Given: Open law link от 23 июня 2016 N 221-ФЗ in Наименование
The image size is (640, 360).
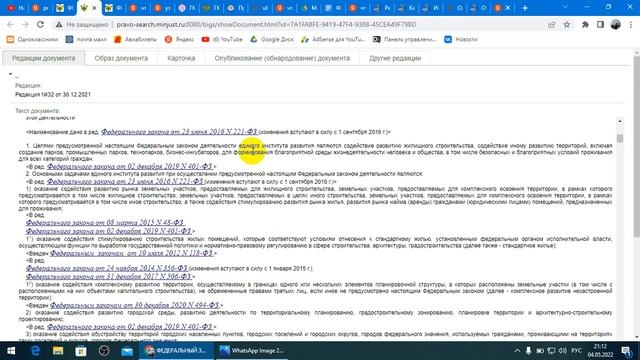Looking at the screenshot, I should click(x=179, y=132).
